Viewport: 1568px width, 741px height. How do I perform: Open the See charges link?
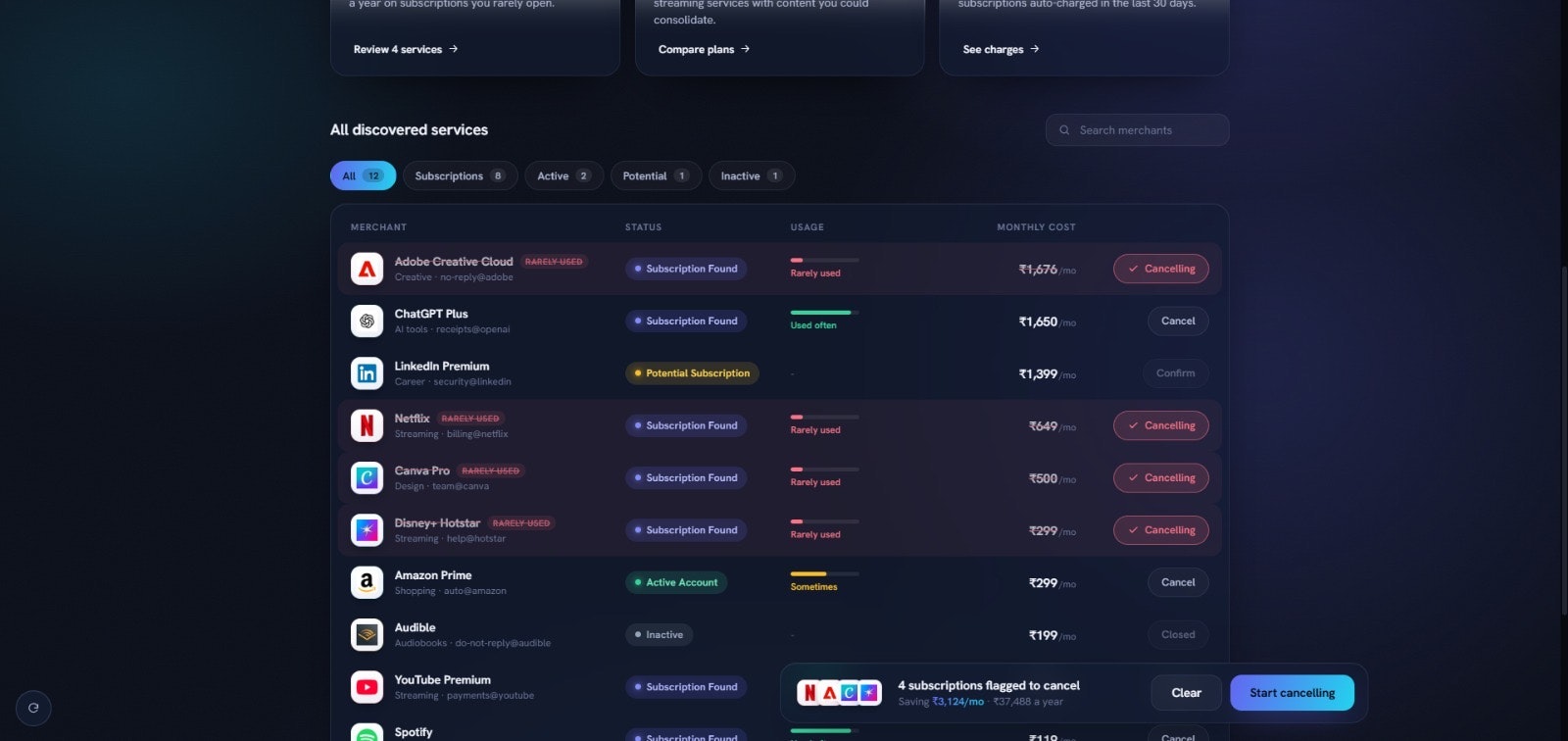pyautogui.click(x=1001, y=49)
